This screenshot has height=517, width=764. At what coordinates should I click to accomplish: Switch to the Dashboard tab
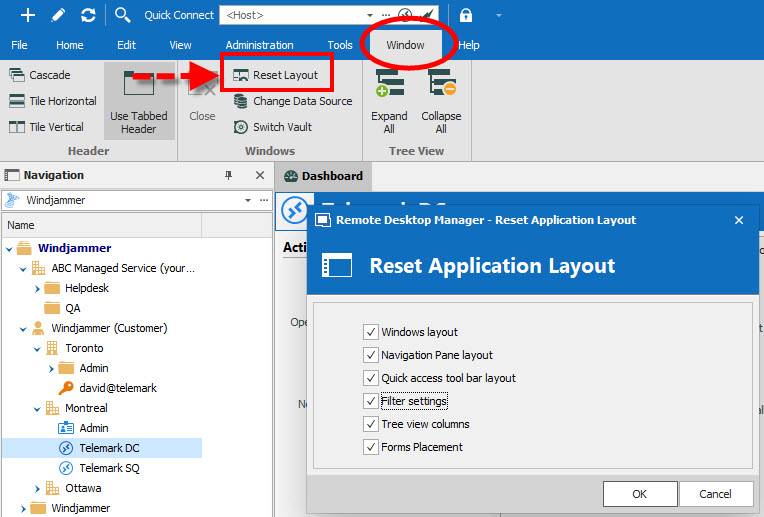[x=323, y=176]
